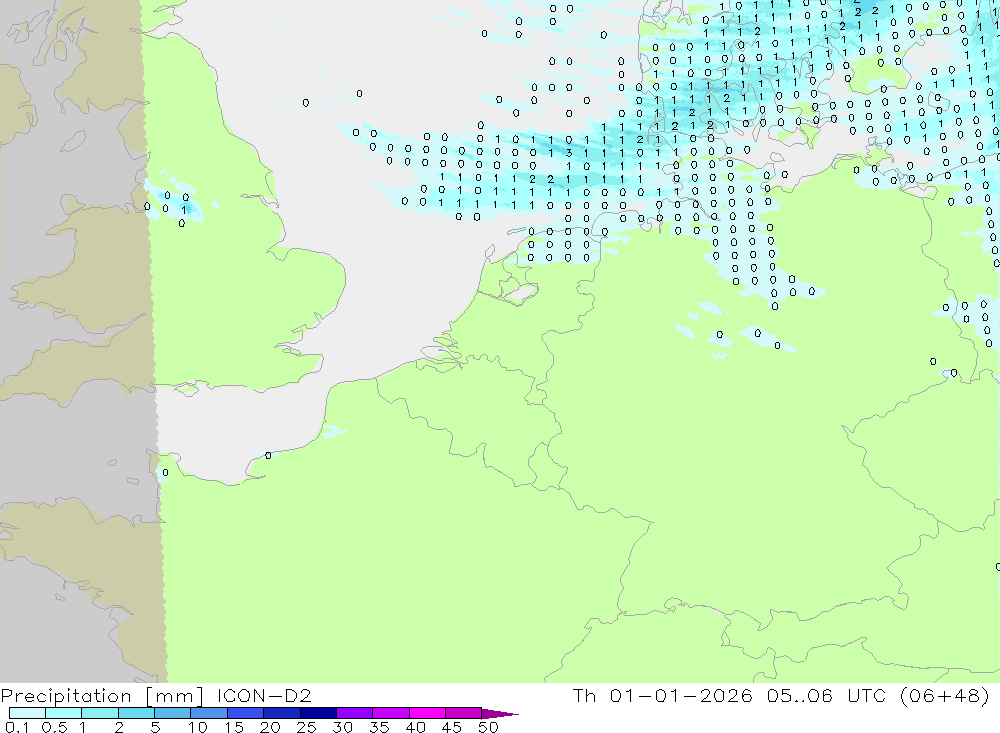Click the "ICON-D2" model label
Image resolution: width=1000 pixels, height=733 pixels.
[264, 696]
